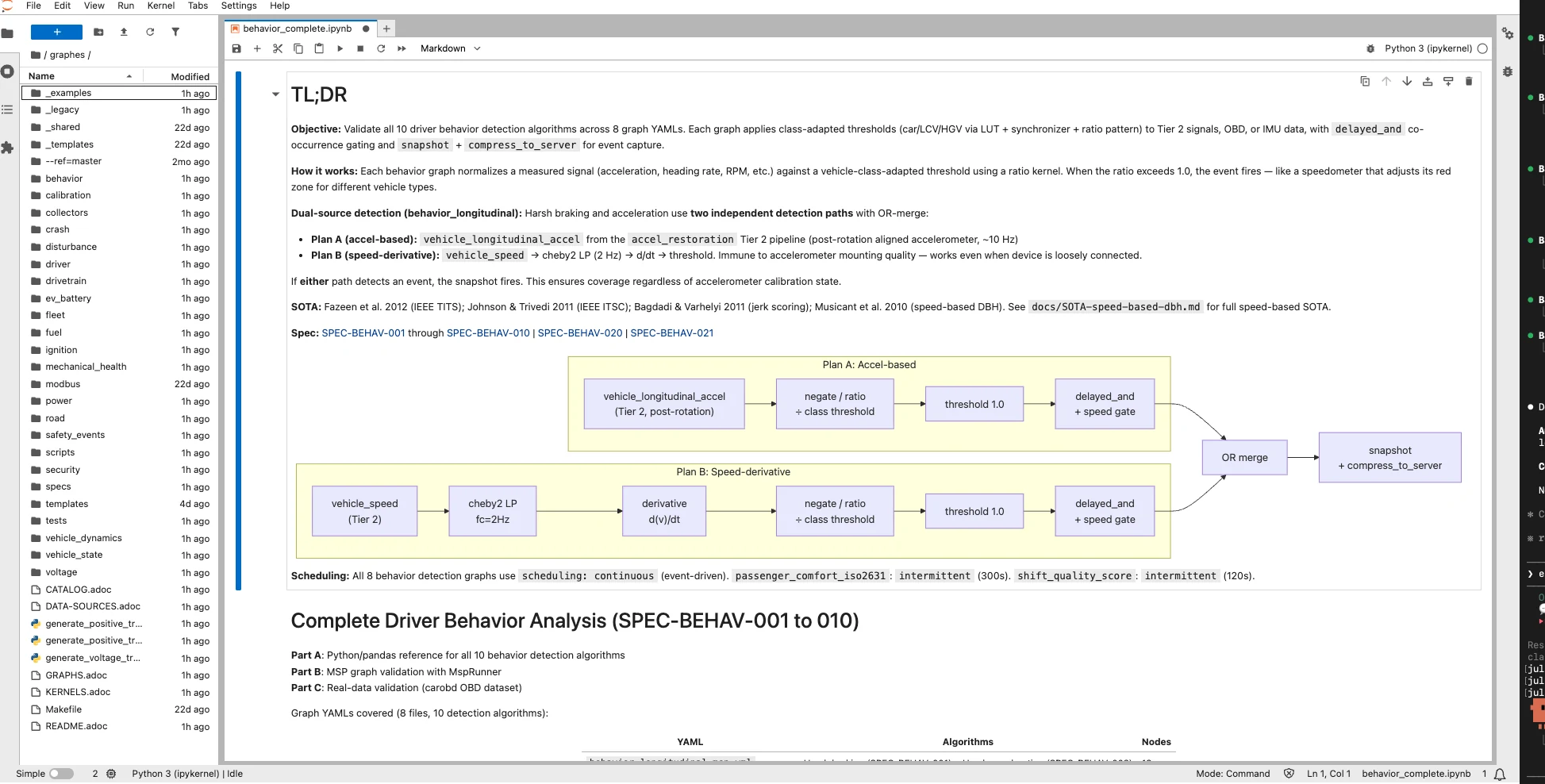Screen dimensions: 1545x784
Task: Open a new launcher tab with plus
Action: point(386,29)
